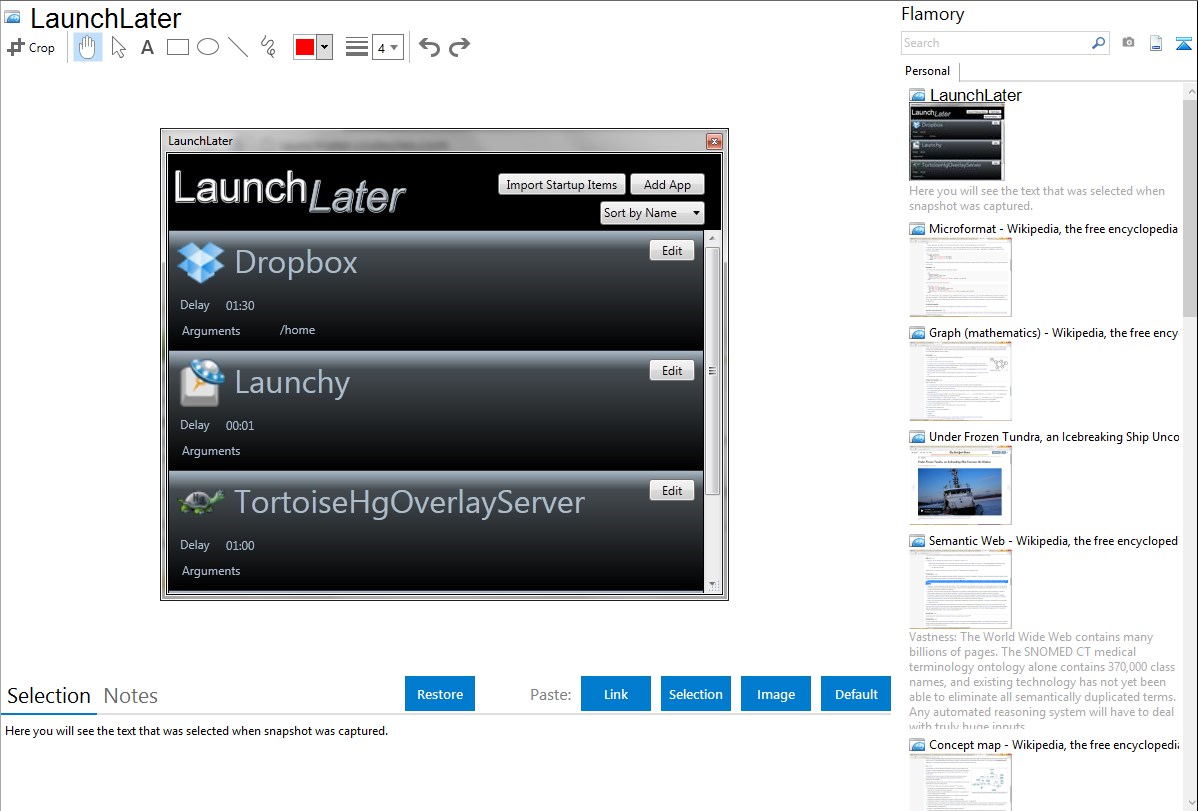
Task: Click the snapshot icon beside Concept map title
Action: pyautogui.click(x=918, y=745)
